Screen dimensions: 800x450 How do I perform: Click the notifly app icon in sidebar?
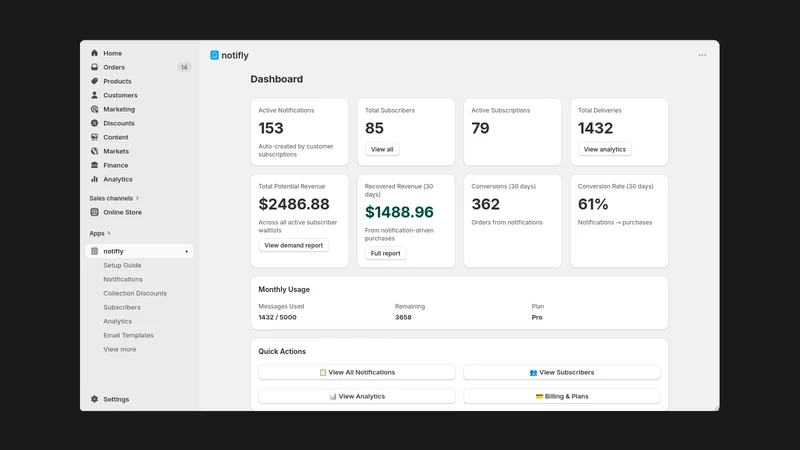[x=94, y=251]
